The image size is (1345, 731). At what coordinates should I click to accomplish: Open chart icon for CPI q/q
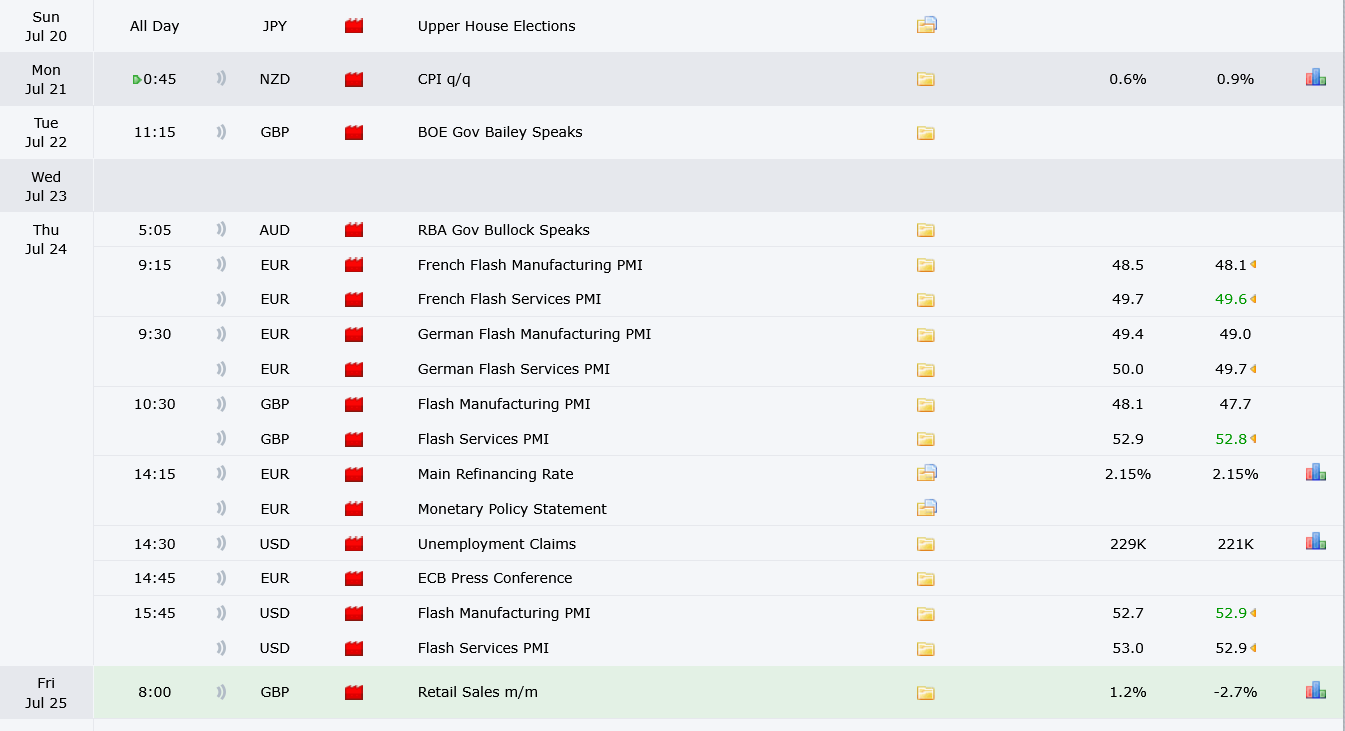click(x=1316, y=78)
